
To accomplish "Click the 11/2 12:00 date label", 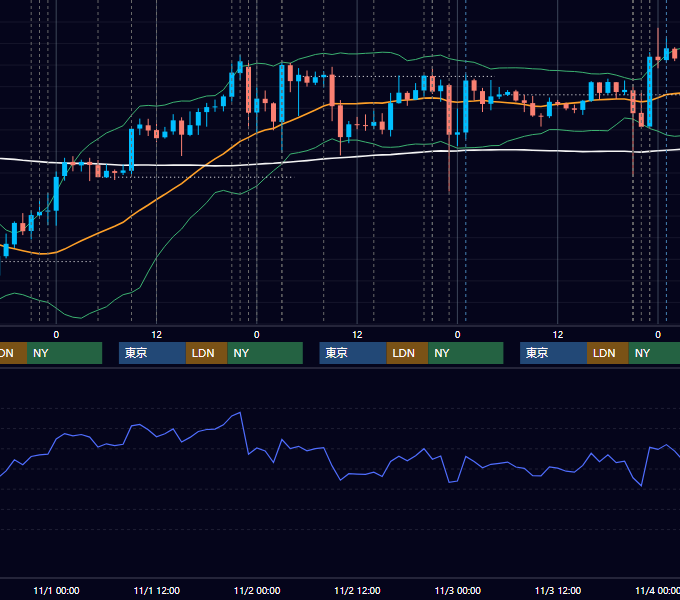I will tap(357, 590).
